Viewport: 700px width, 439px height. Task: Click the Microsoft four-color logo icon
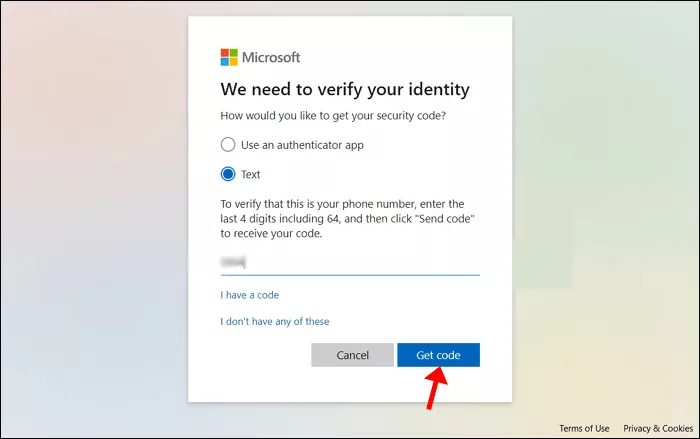(229, 57)
